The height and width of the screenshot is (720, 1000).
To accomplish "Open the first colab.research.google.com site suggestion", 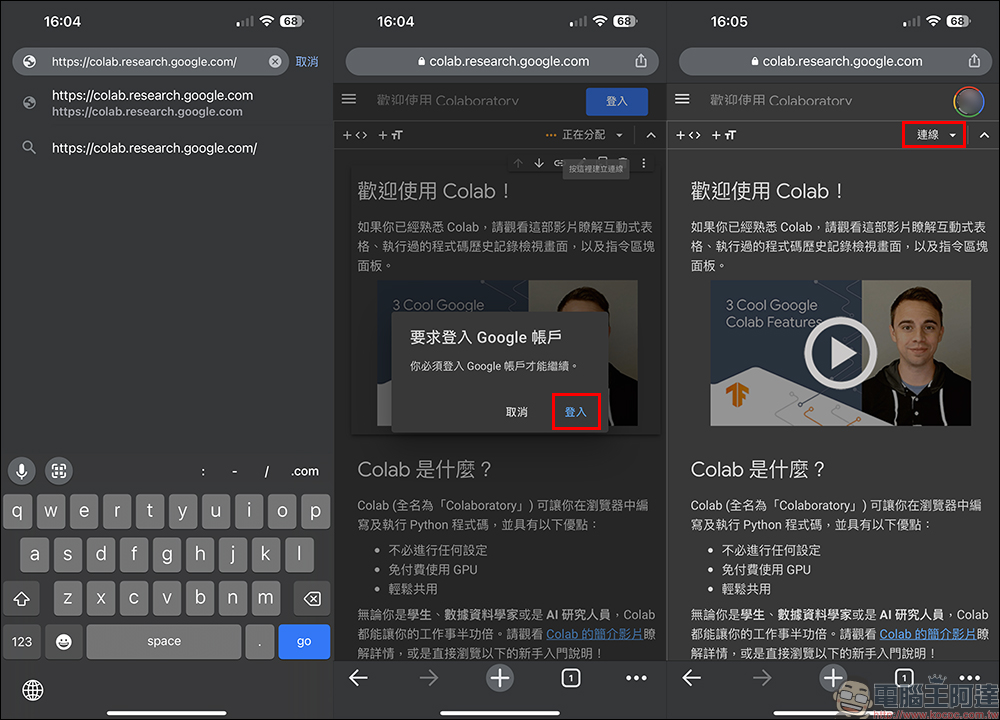I will point(152,103).
